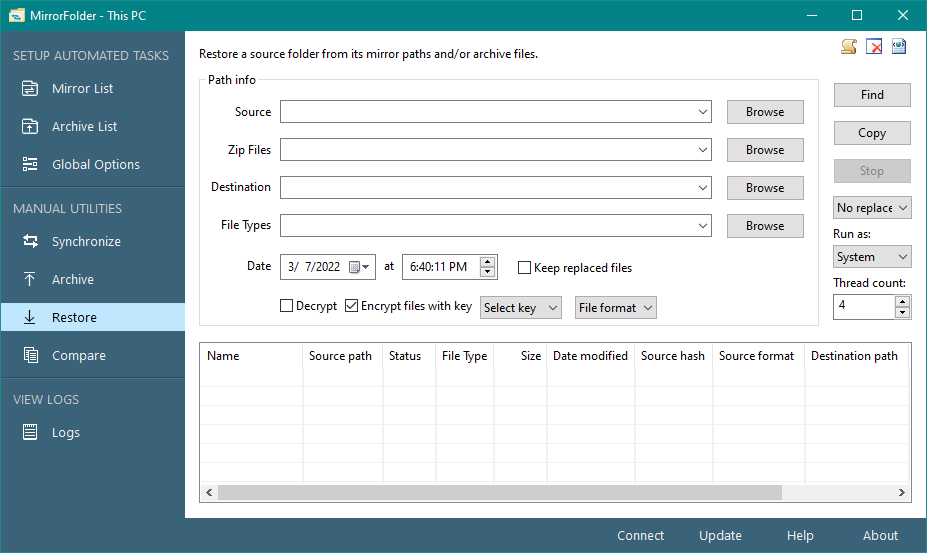This screenshot has height=553, width=927.
Task: Enable the Decrypt checkbox
Action: [286, 306]
